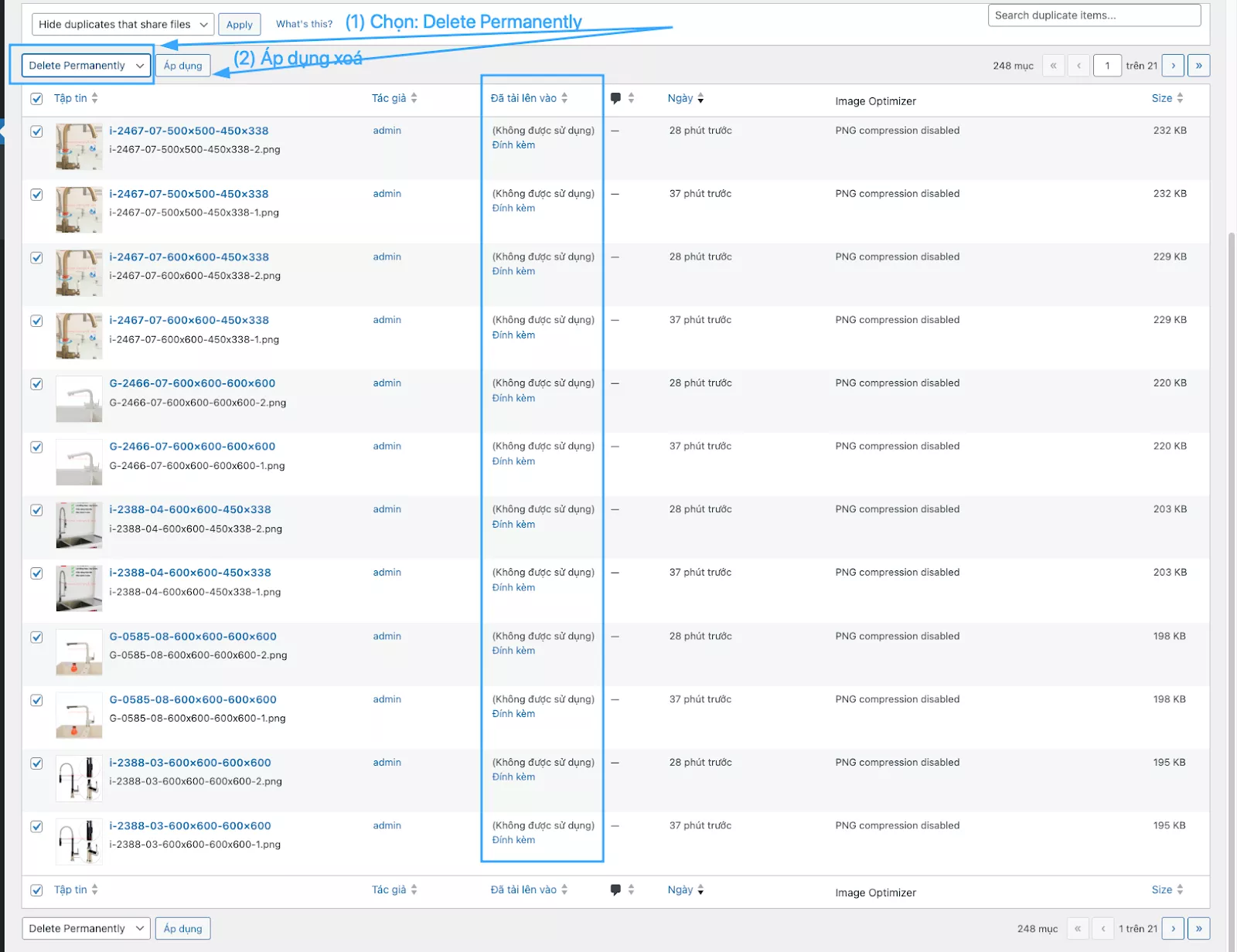This screenshot has height=952, width=1237.
Task: Click the previous page arrow in the bottom pagination
Action: (x=1102, y=928)
